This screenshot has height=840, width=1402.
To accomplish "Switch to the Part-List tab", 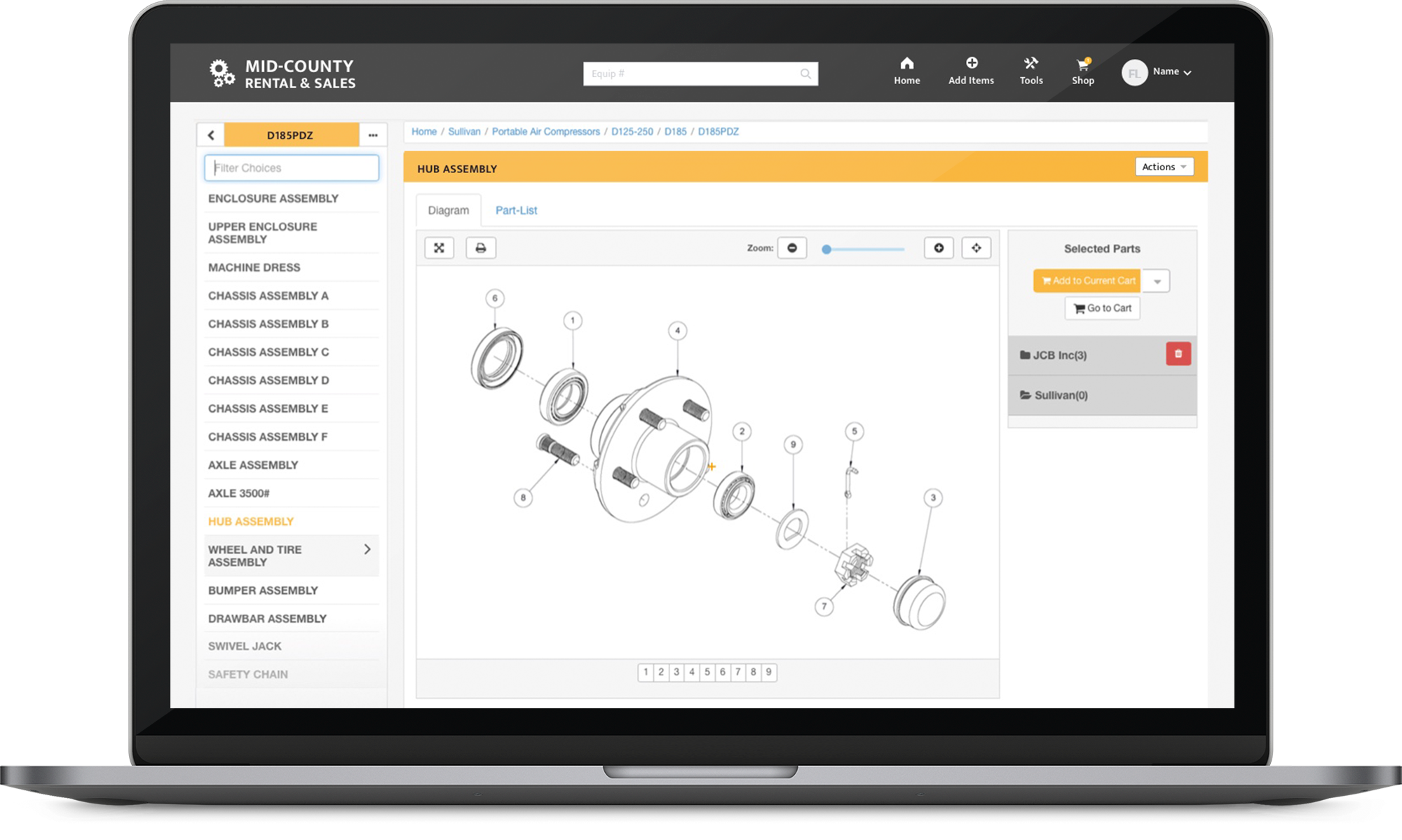I will pyautogui.click(x=516, y=210).
